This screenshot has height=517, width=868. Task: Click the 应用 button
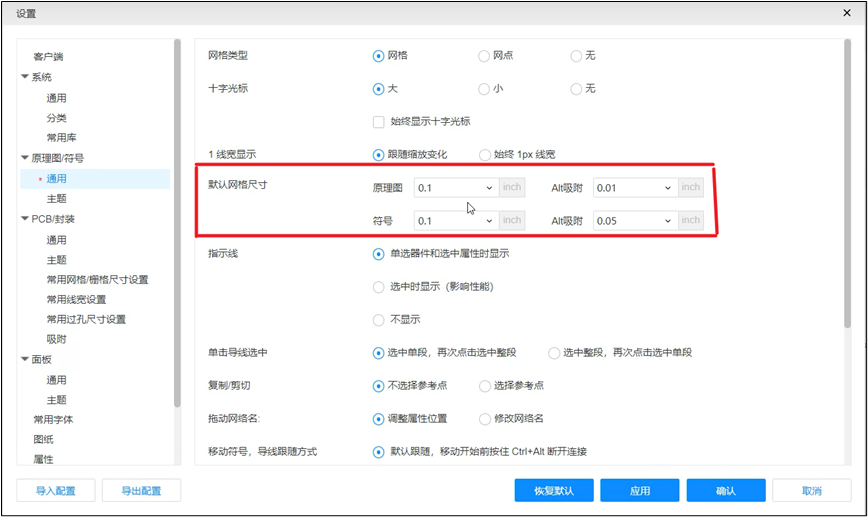640,490
